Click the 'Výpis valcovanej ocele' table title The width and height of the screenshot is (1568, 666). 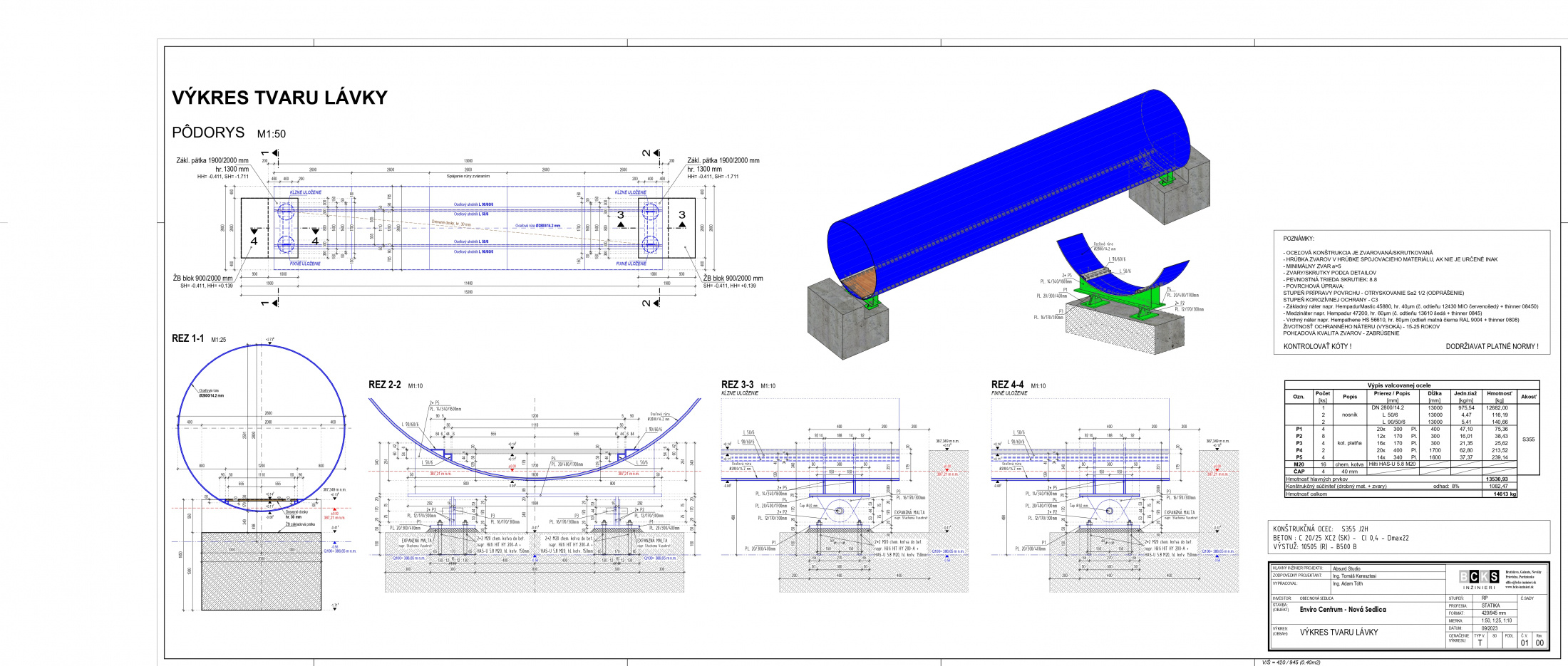point(1398,385)
